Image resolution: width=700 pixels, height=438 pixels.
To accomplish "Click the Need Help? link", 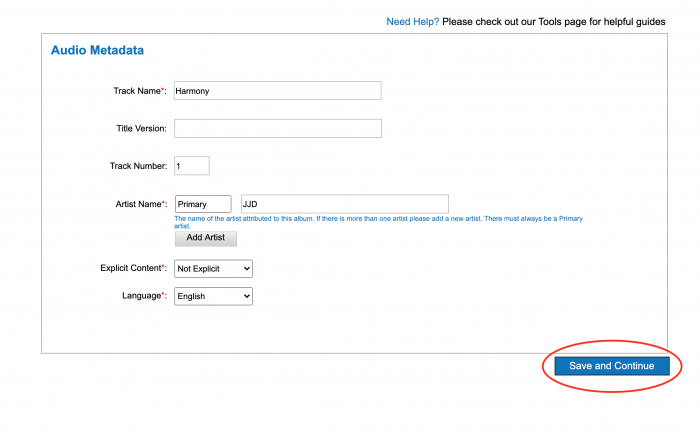I will (412, 21).
